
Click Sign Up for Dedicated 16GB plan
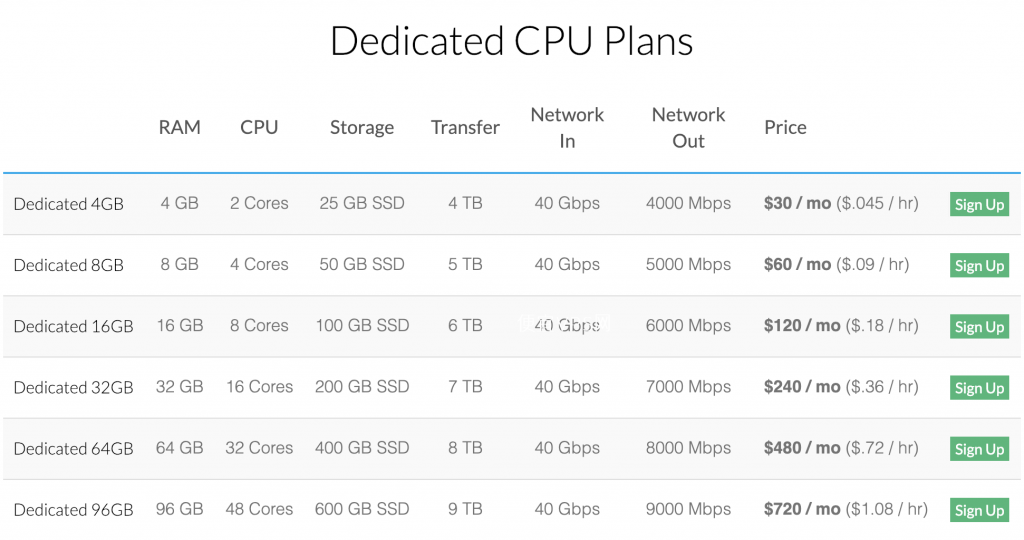[x=979, y=326]
